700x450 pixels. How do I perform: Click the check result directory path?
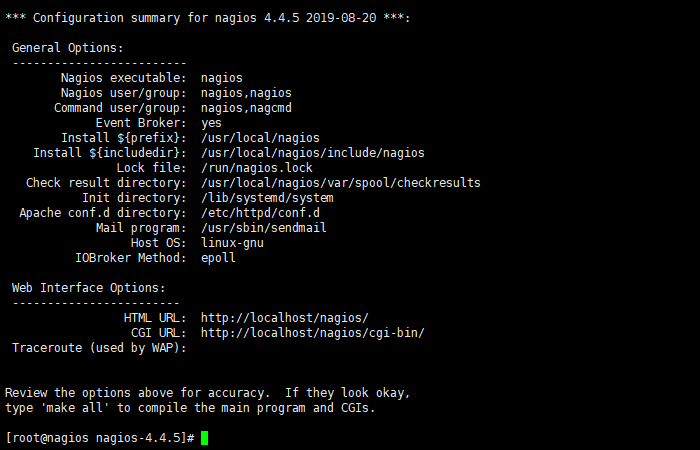pos(340,183)
